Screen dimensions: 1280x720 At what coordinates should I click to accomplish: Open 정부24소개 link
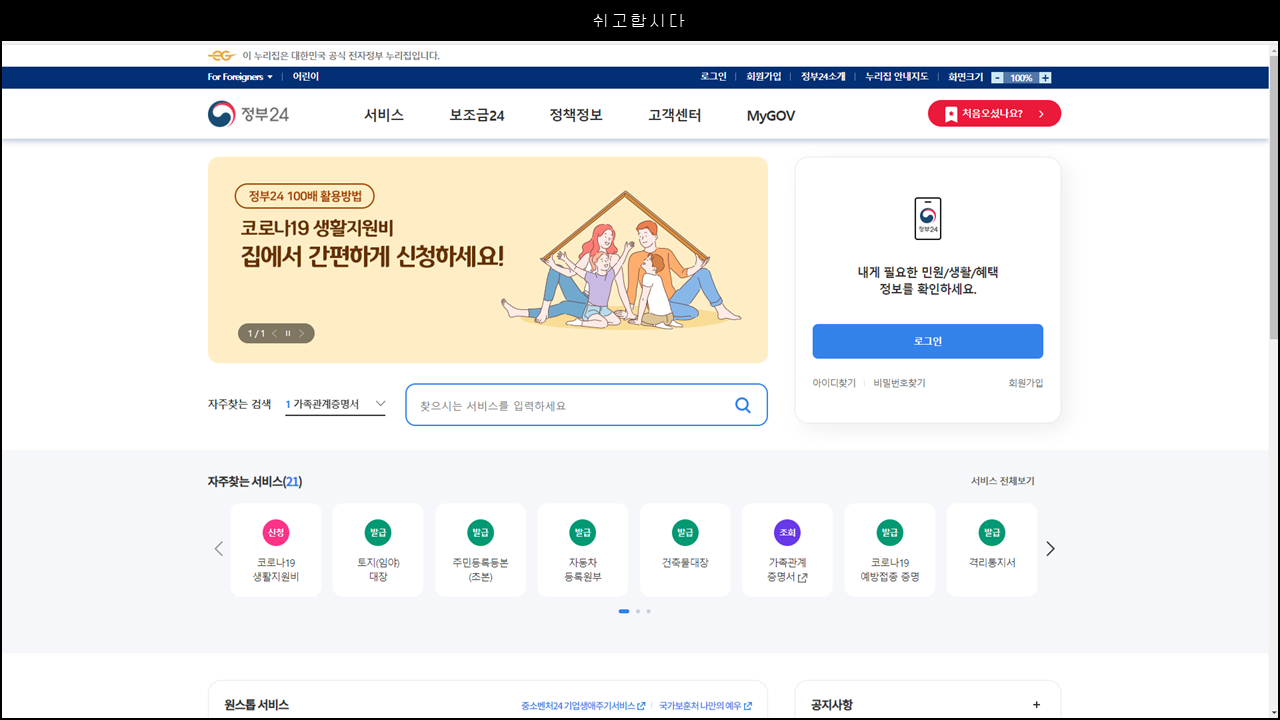tap(823, 77)
